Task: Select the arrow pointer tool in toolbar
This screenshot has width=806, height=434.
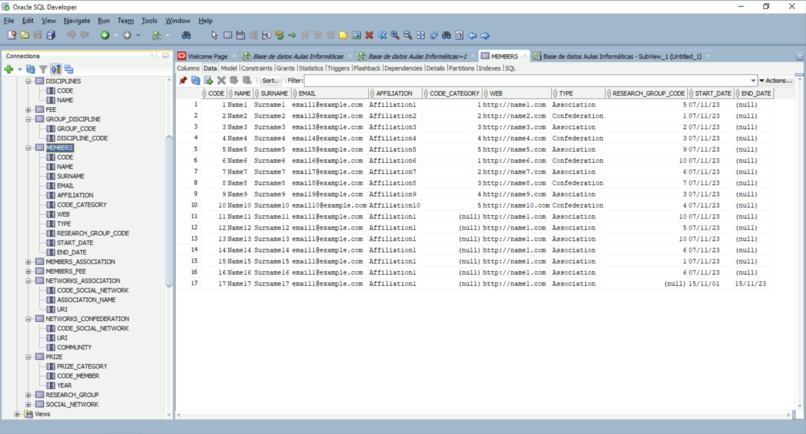Action: [214, 35]
